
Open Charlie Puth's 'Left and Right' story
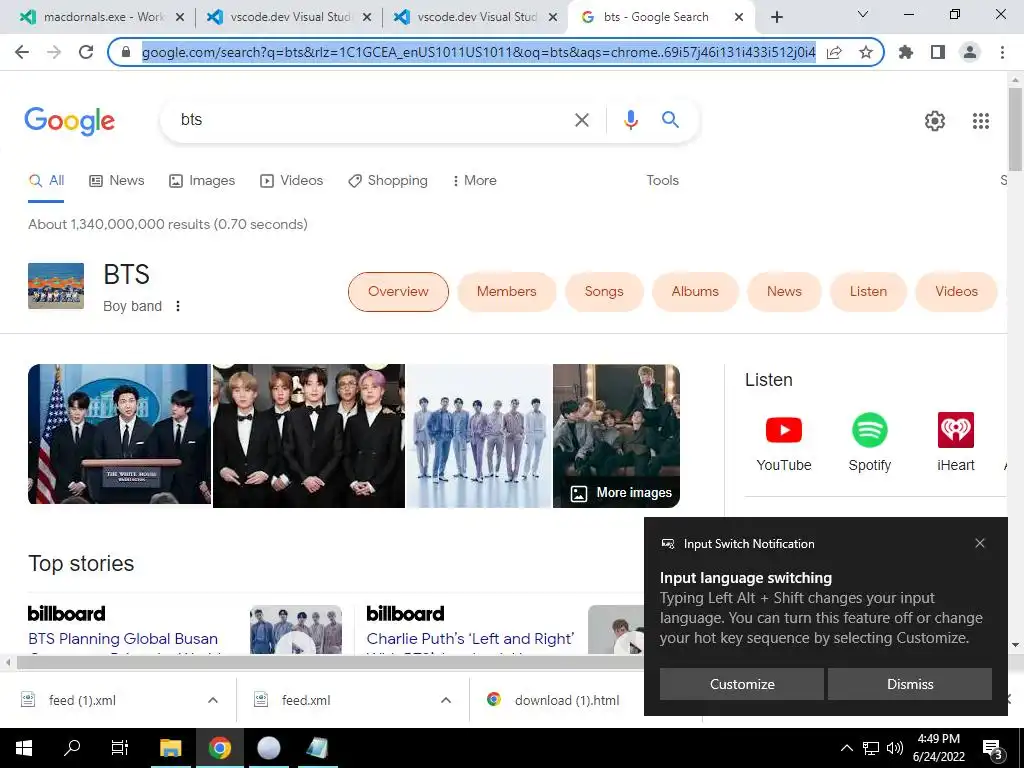(470, 639)
